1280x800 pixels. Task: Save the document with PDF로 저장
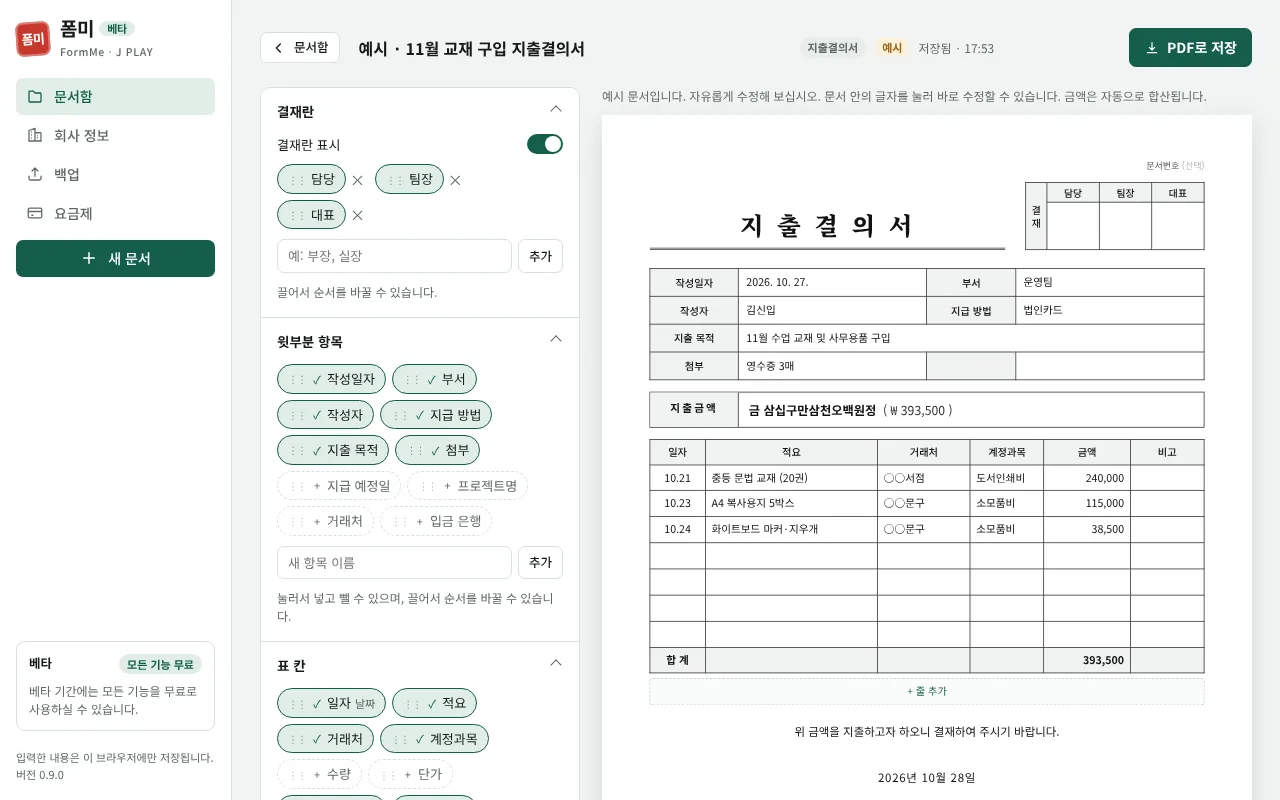1190,48
